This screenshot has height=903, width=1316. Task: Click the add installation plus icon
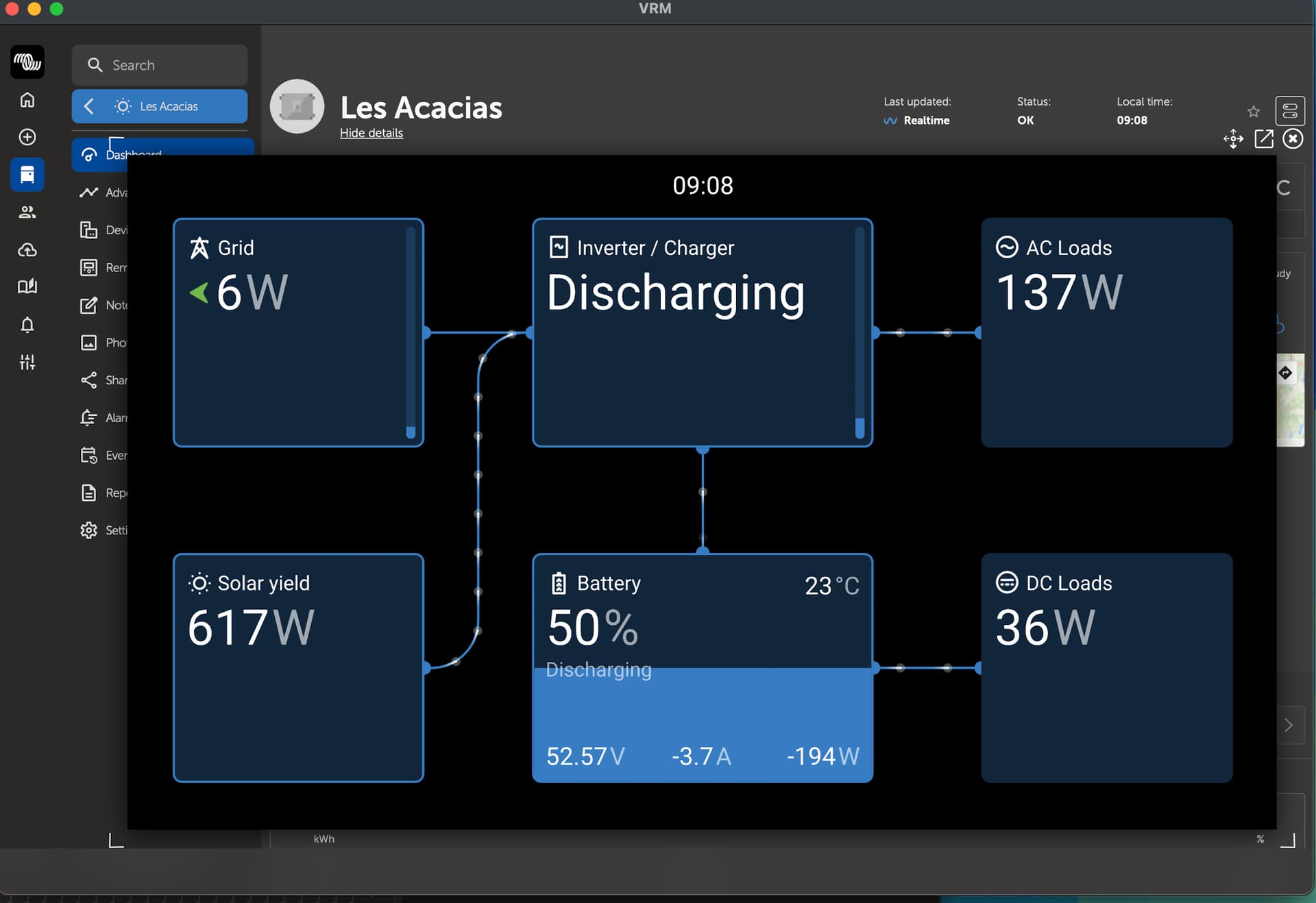27,137
